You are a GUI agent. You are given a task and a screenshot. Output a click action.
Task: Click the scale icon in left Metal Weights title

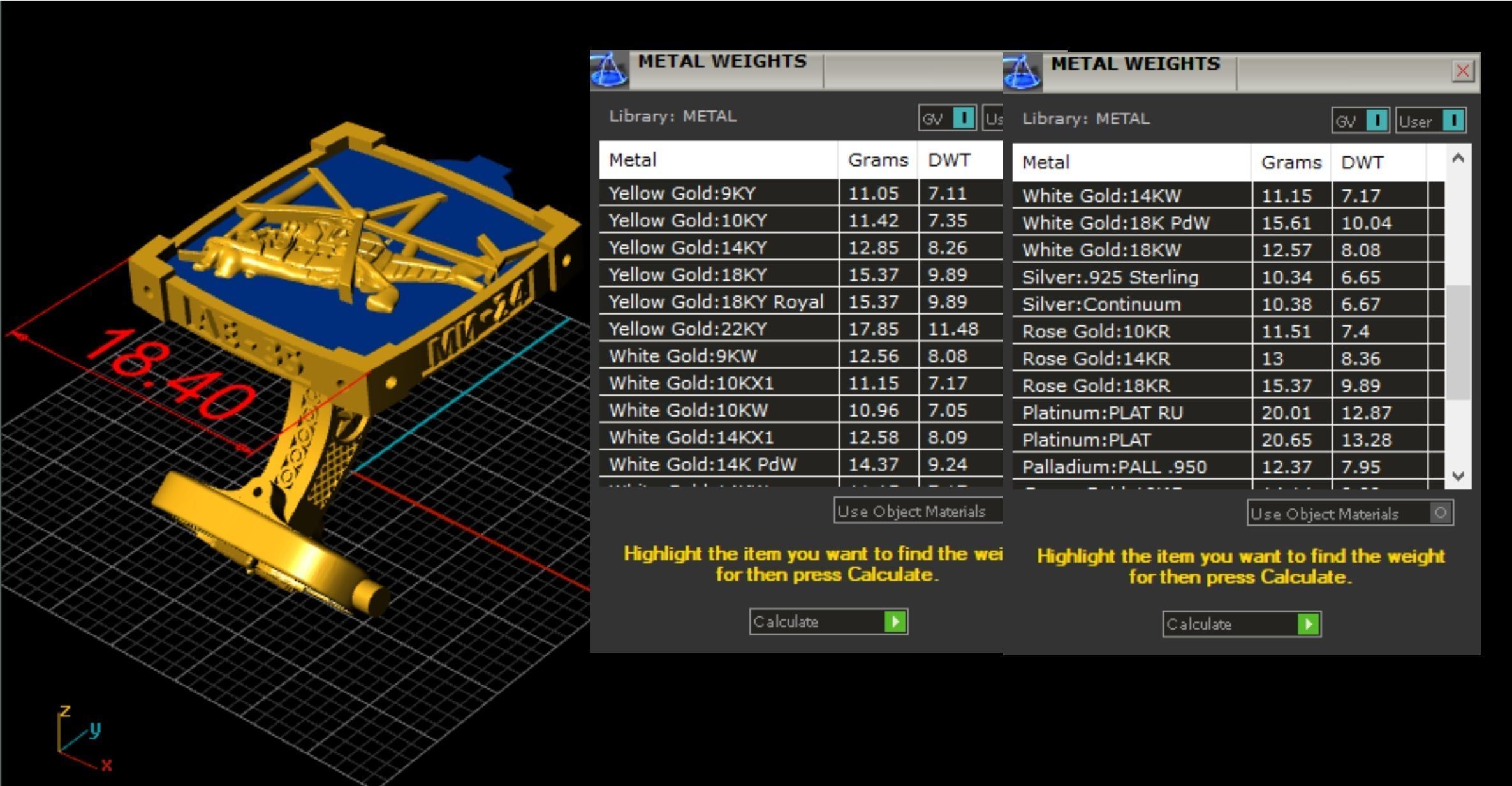[609, 70]
